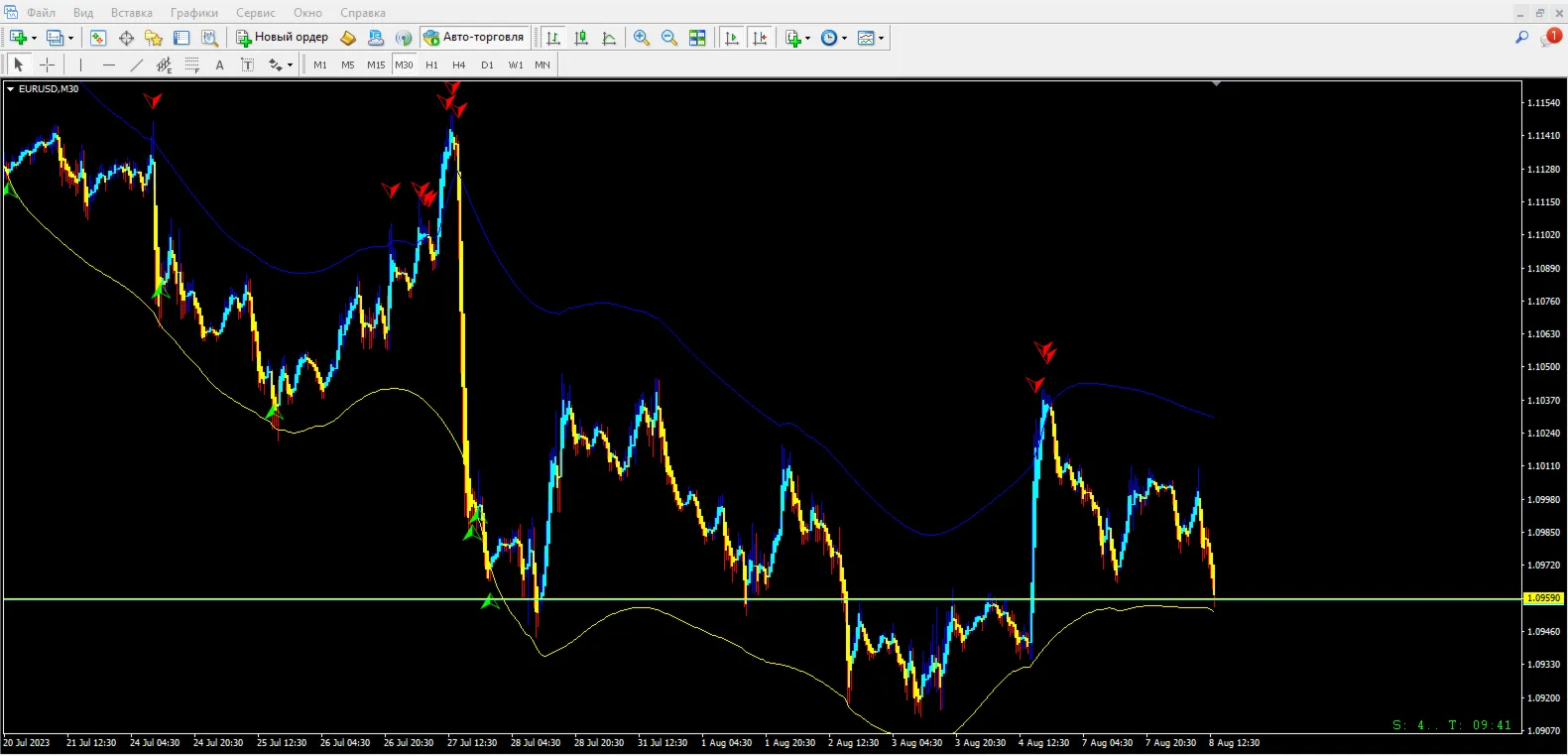Image resolution: width=1568 pixels, height=756 pixels.
Task: Open the Сервис menu
Action: 256,13
